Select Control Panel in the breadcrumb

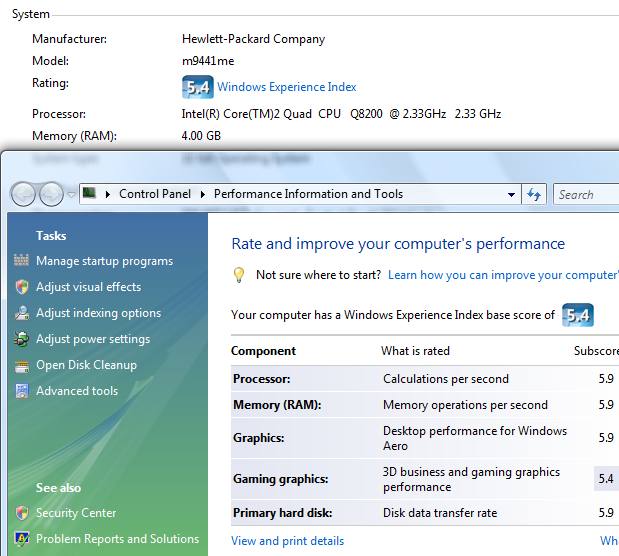tap(155, 194)
